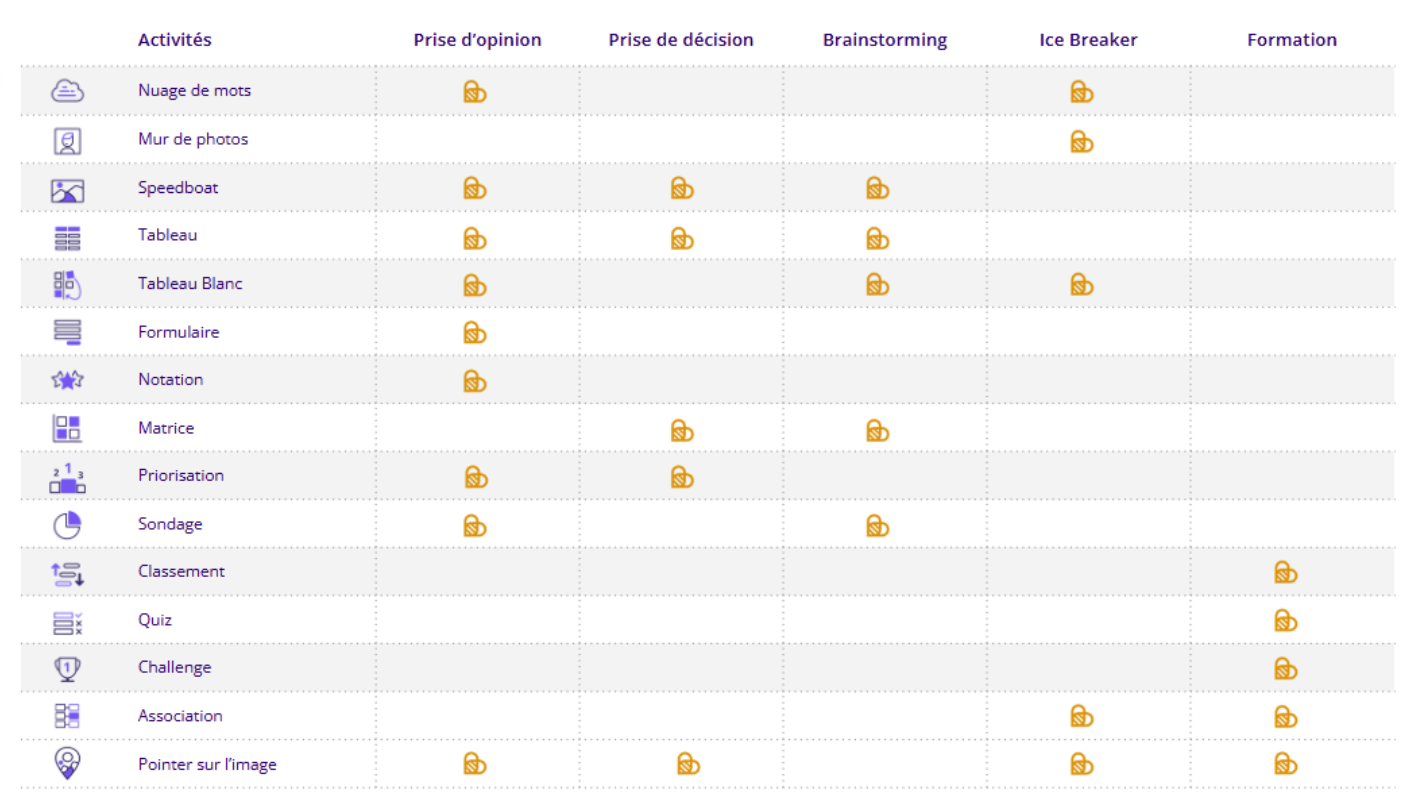Select the Ice Breaker column header
Image resolution: width=1424 pixels, height=795 pixels.
tap(1088, 40)
